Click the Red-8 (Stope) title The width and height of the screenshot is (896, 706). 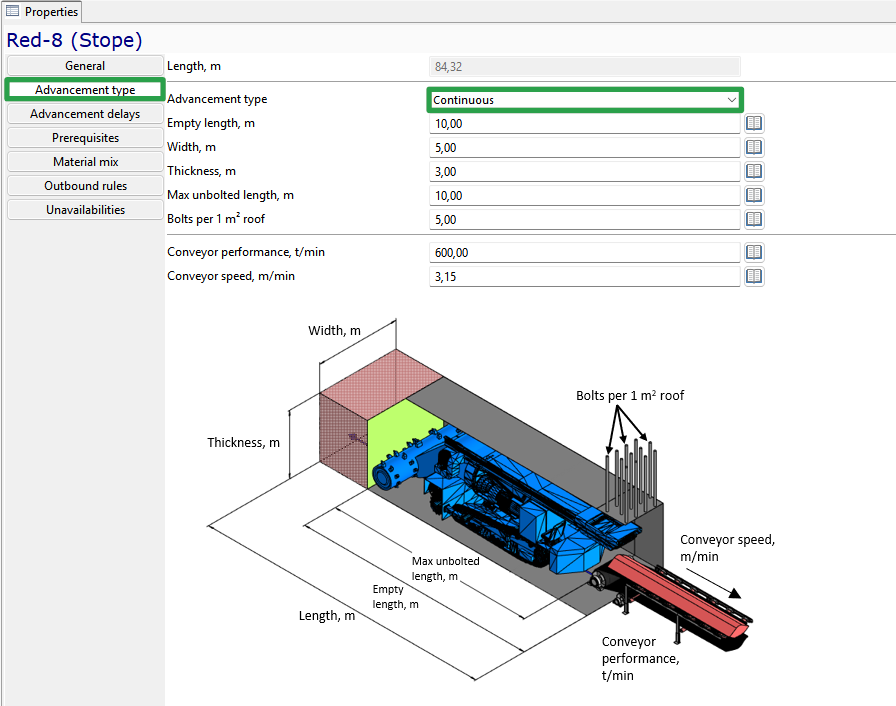74,40
